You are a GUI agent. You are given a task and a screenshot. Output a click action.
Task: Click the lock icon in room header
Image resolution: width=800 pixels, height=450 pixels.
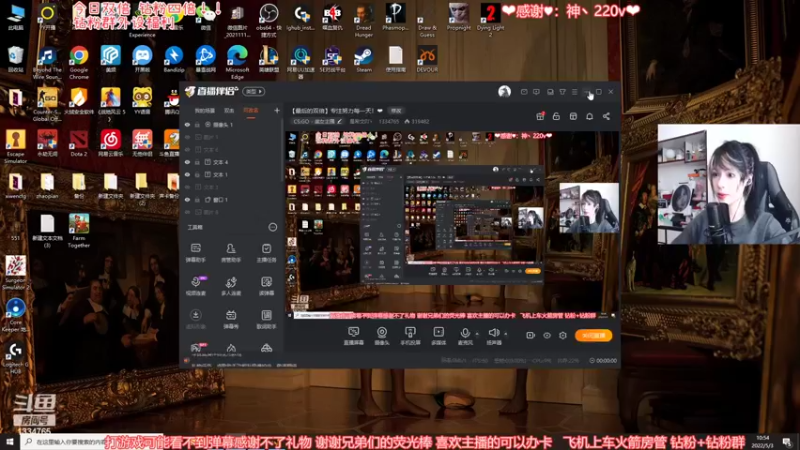coord(556,116)
